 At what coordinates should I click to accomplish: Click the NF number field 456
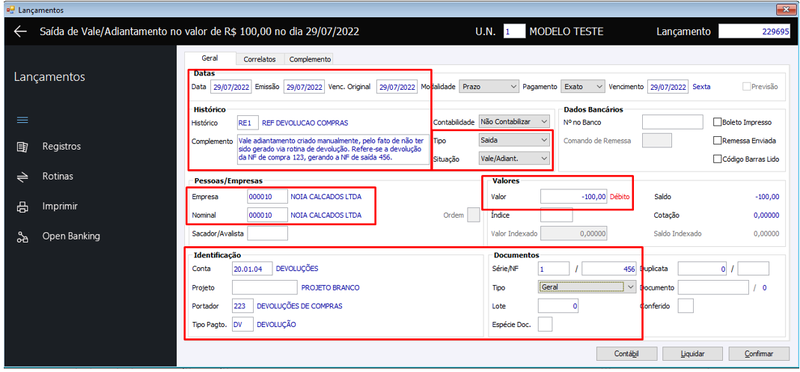tap(609, 268)
